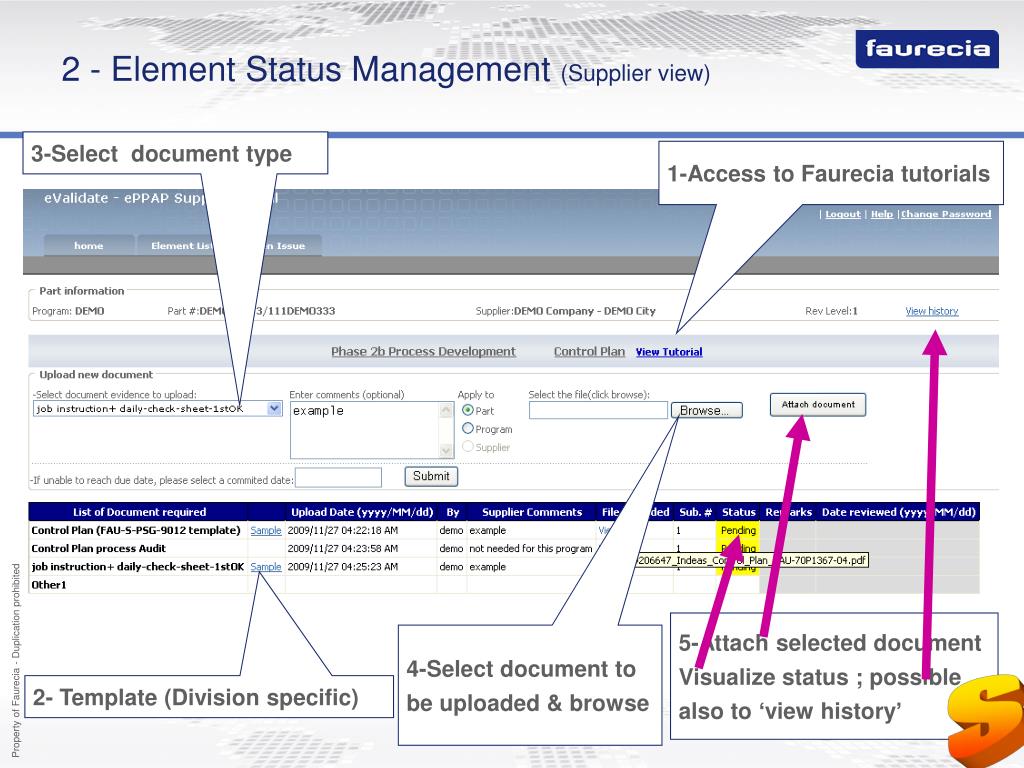Open the home tab
The height and width of the screenshot is (768, 1024).
tap(89, 246)
